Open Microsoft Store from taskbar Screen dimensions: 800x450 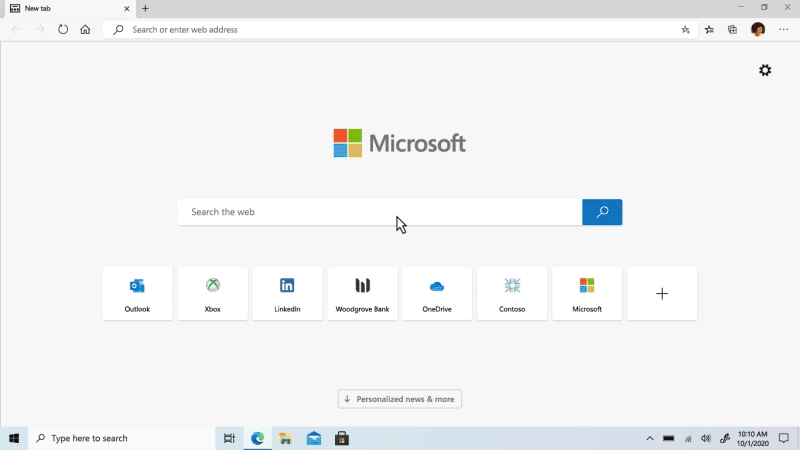tap(342, 438)
